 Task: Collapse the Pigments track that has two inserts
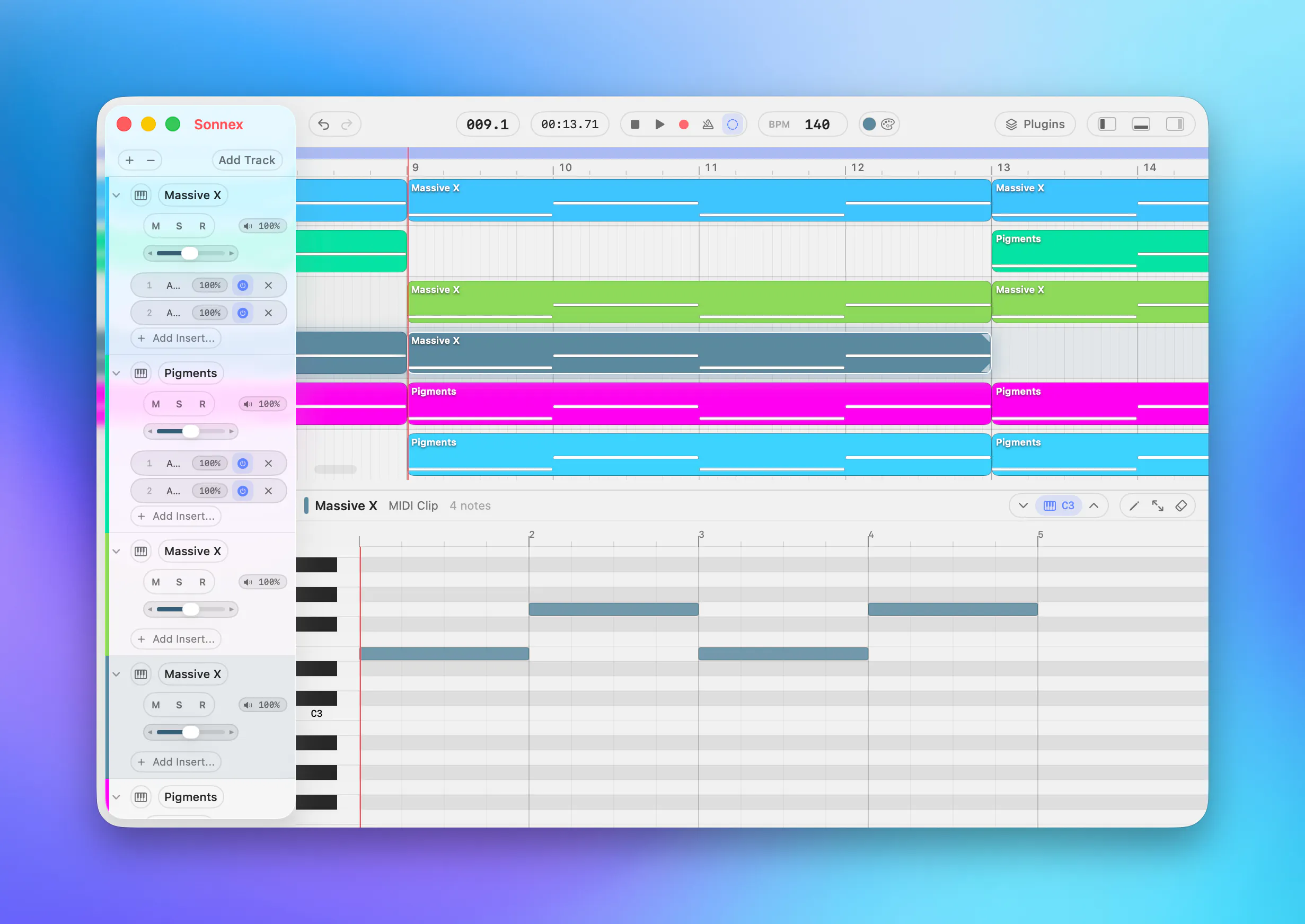pyautogui.click(x=117, y=374)
